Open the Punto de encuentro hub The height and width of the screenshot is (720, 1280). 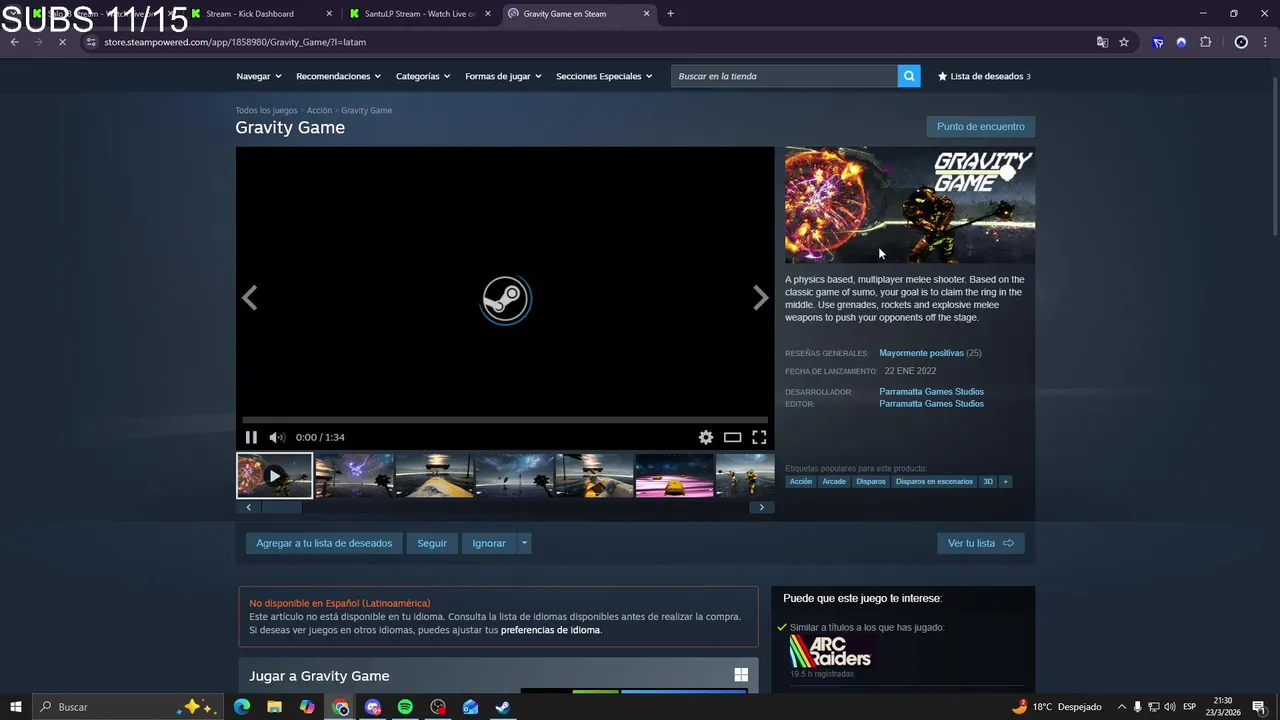(981, 127)
